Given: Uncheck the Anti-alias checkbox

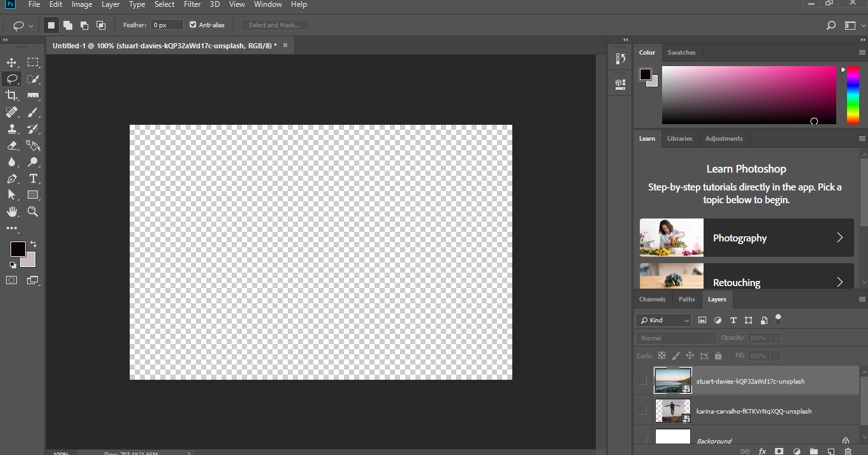Looking at the screenshot, I should (x=193, y=25).
